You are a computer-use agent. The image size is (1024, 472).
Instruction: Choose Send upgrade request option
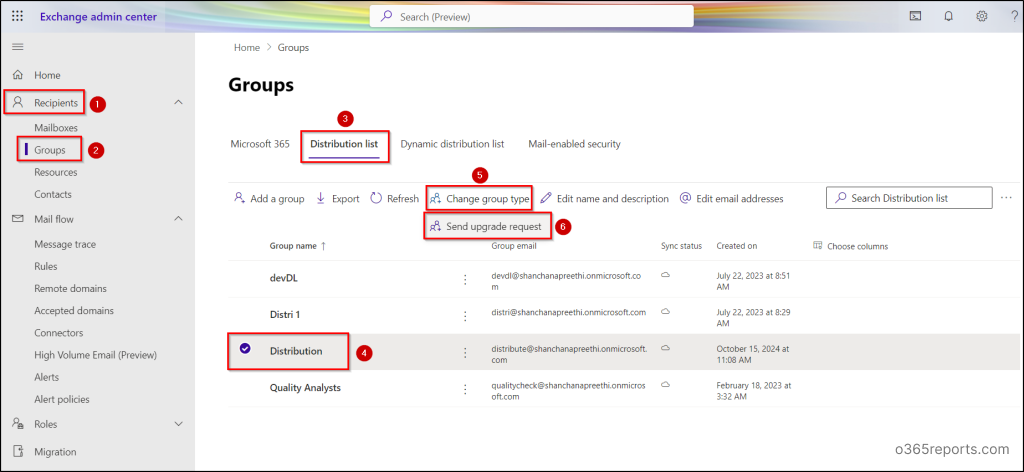click(486, 227)
